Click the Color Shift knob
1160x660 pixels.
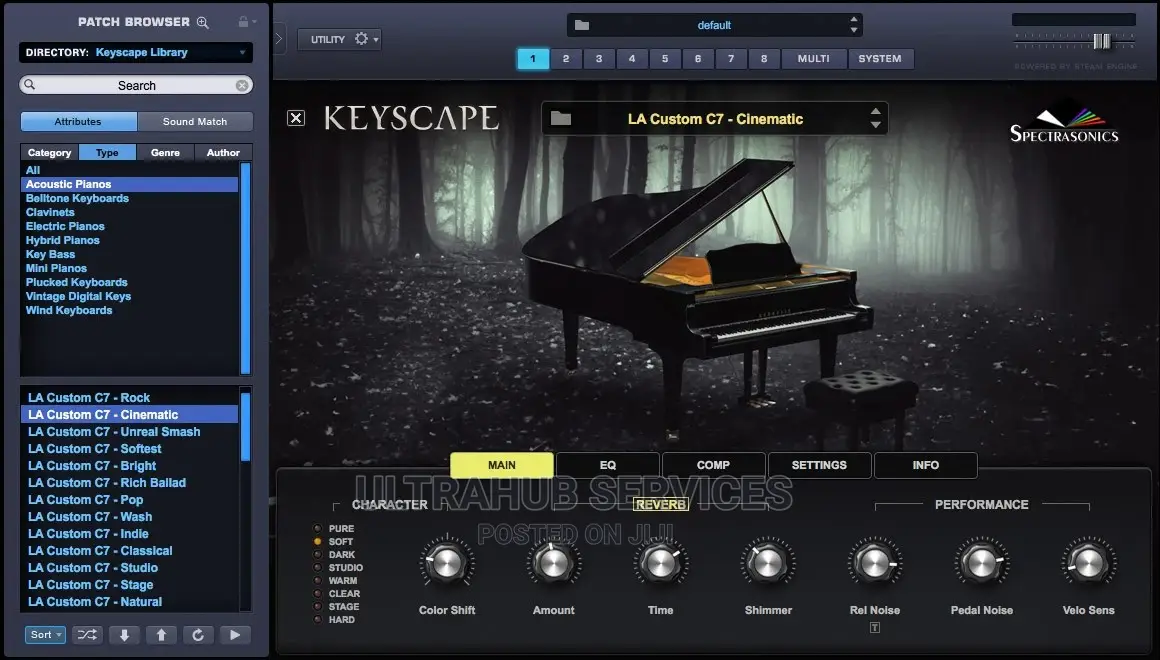pos(447,564)
